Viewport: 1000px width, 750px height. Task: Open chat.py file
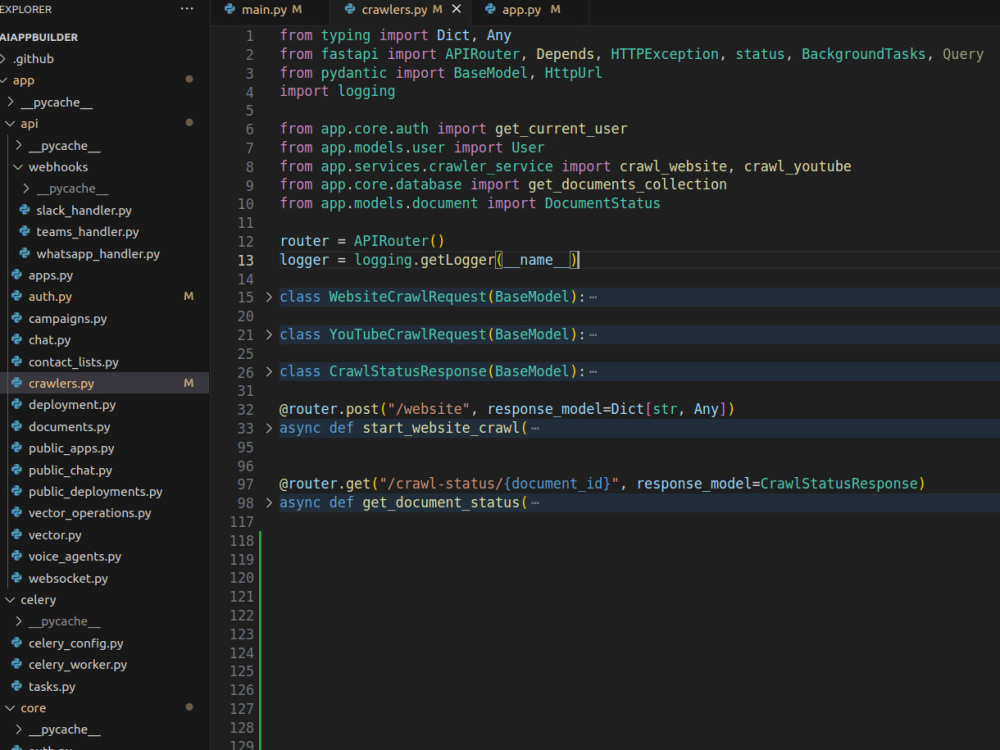tap(49, 340)
